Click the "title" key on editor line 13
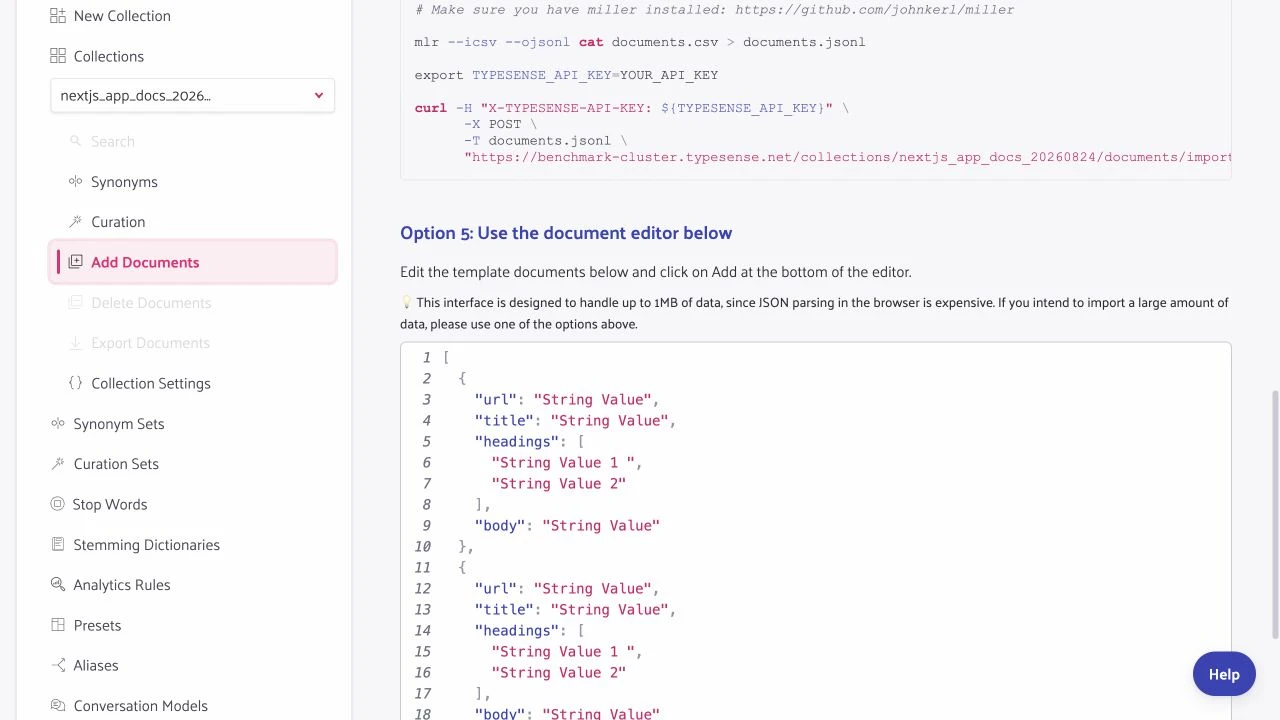1280x720 pixels. (x=504, y=610)
